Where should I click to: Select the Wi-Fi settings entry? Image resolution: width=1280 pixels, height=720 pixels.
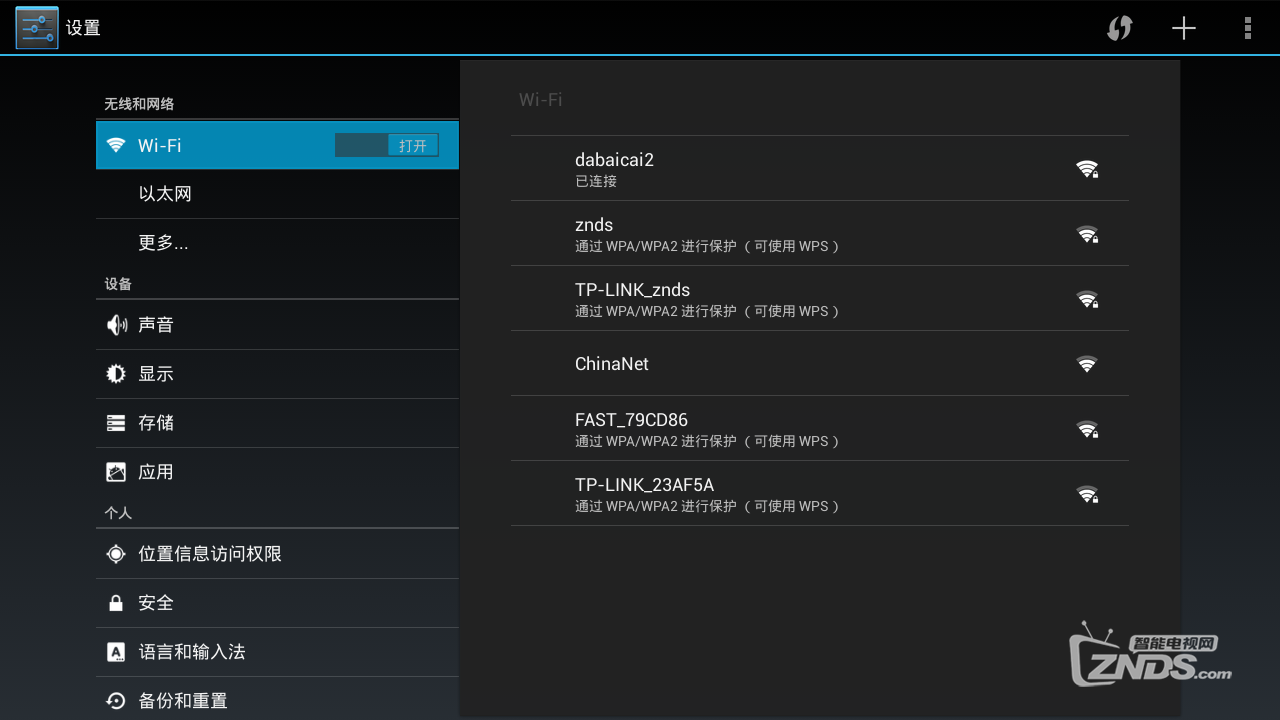(277, 145)
